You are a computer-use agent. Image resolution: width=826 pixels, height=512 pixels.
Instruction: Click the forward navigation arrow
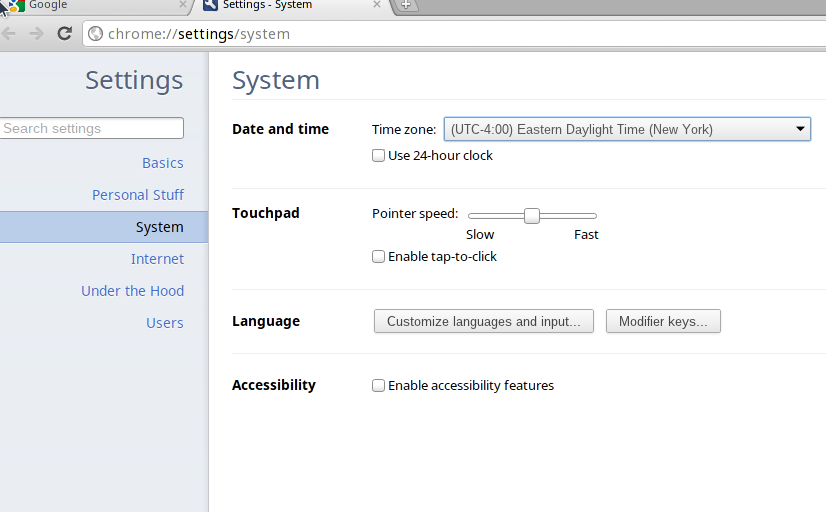(x=37, y=33)
